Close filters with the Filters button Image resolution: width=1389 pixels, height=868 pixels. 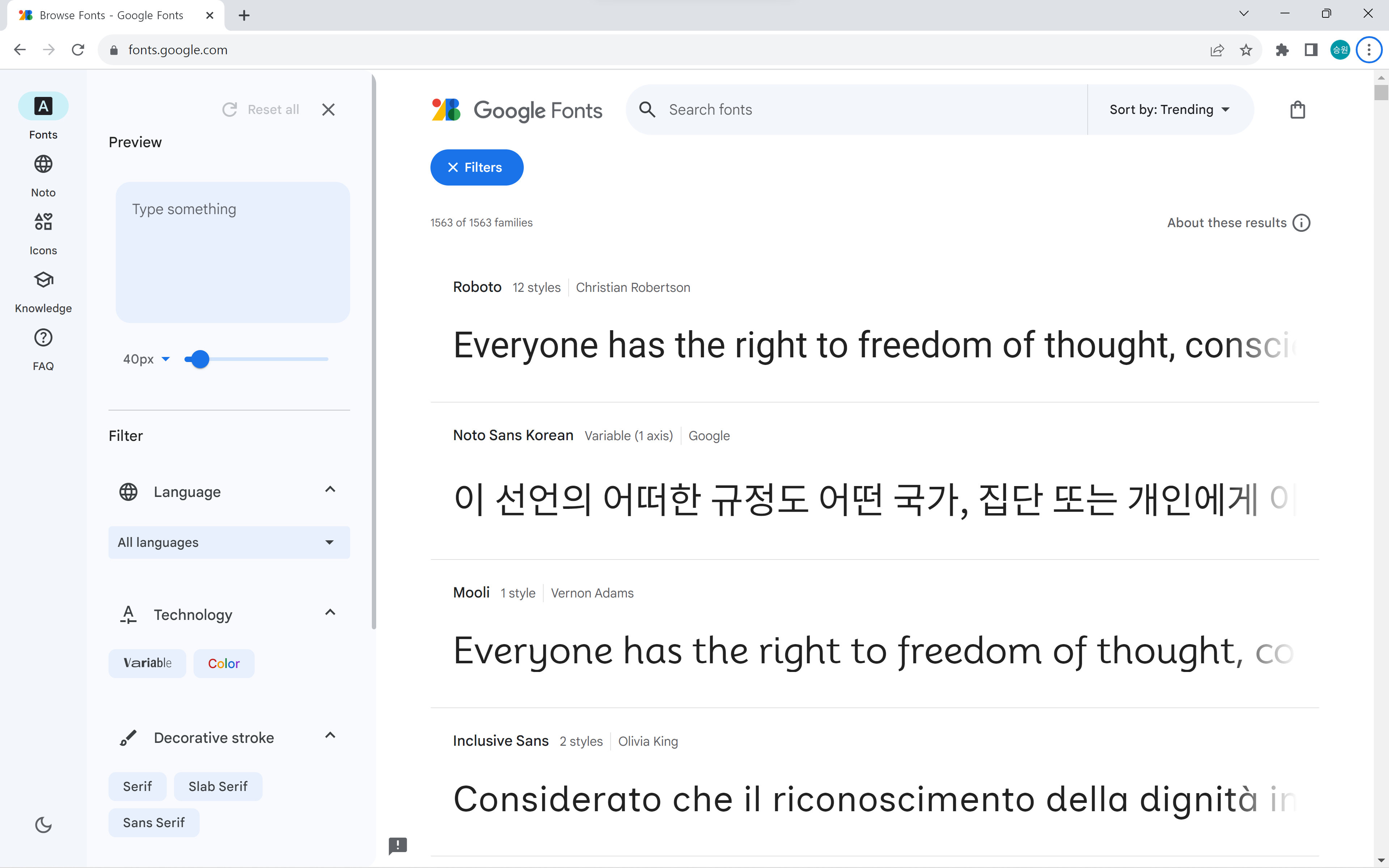click(x=476, y=167)
